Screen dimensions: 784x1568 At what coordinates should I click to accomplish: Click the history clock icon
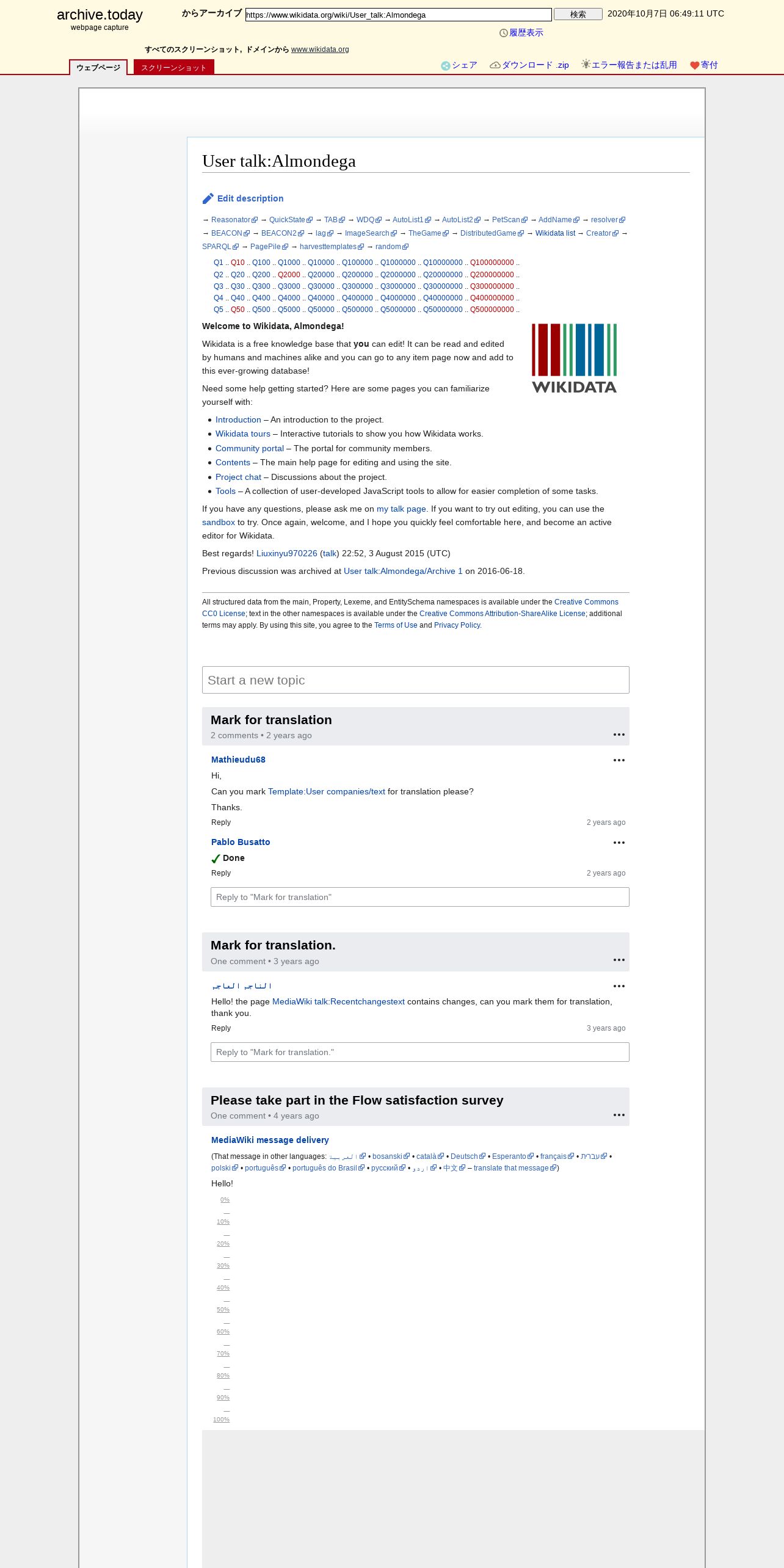[x=504, y=33]
